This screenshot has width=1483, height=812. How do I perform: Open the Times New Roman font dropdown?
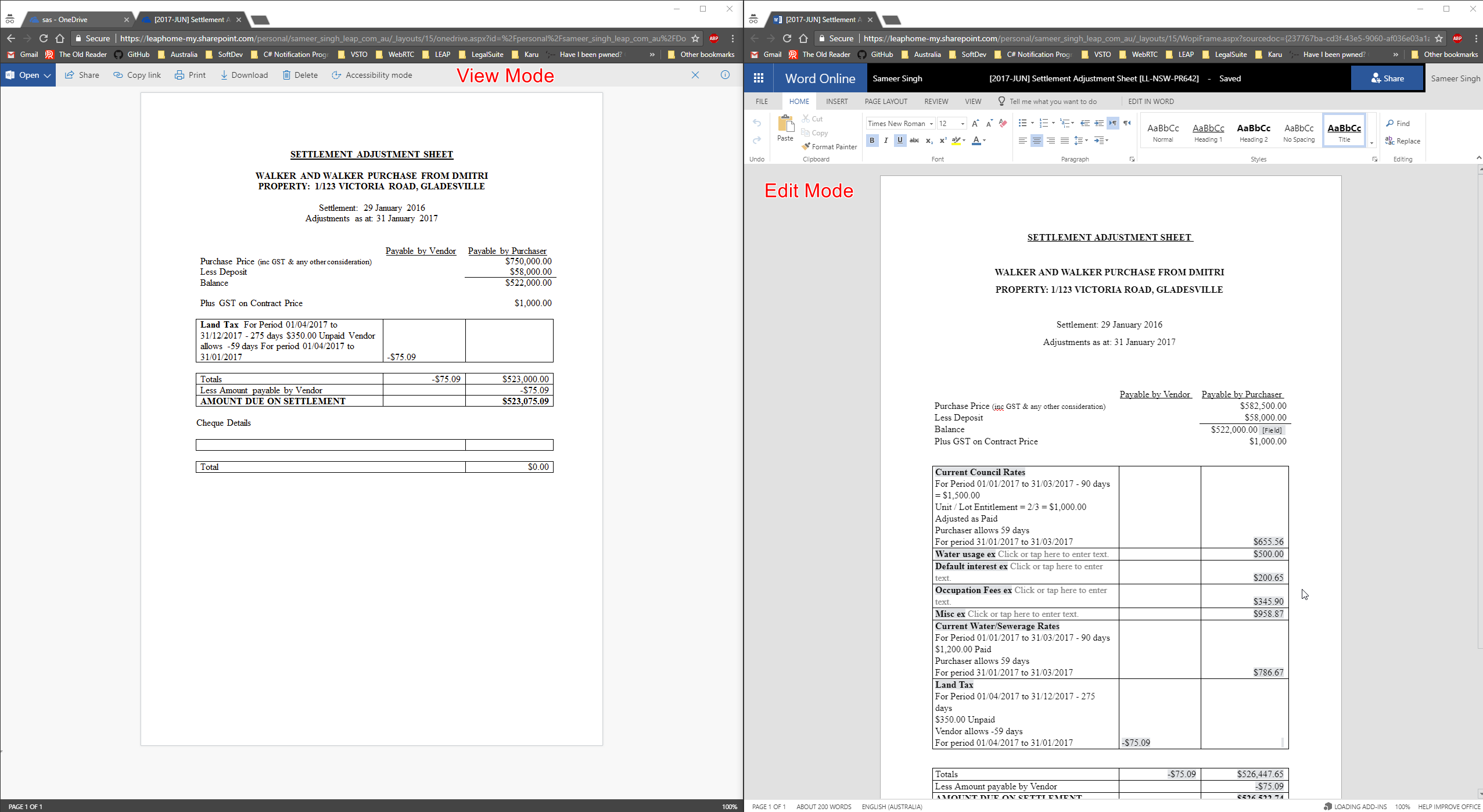click(x=931, y=124)
